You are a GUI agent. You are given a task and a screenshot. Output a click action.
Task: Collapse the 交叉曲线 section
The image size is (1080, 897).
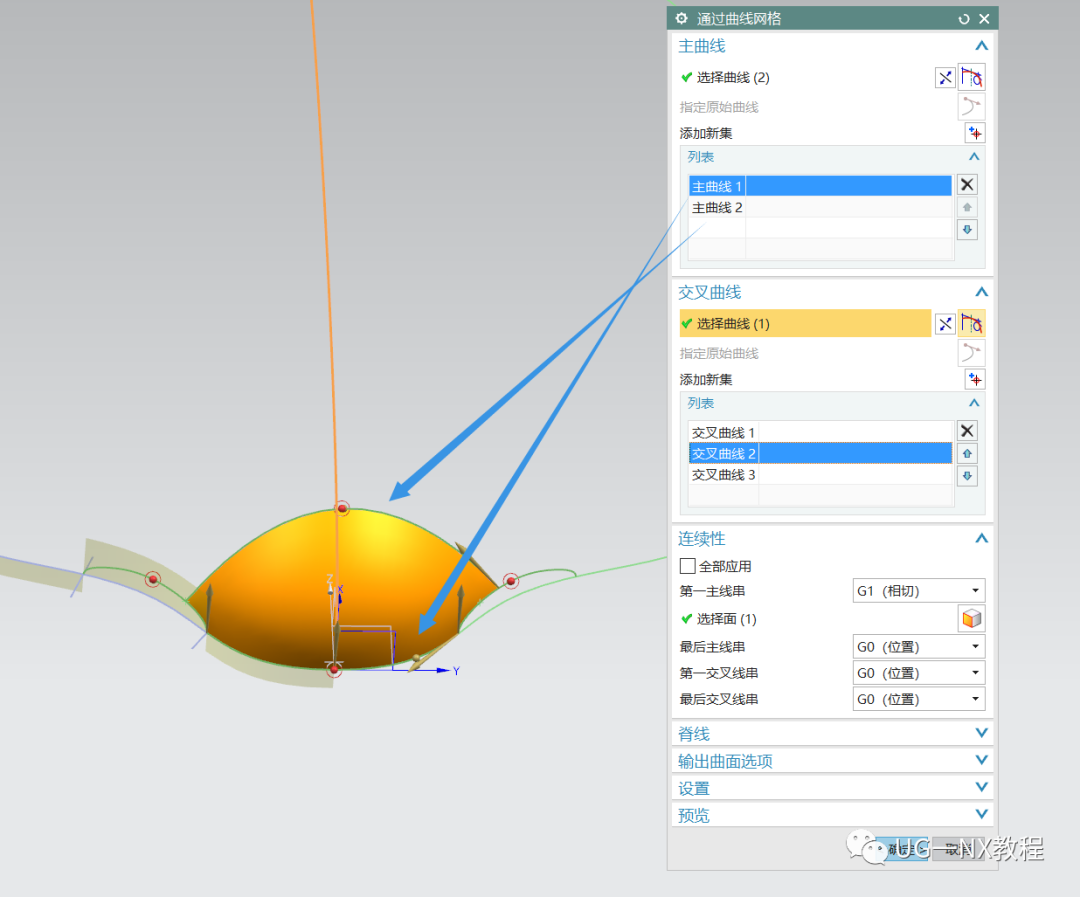click(x=982, y=292)
